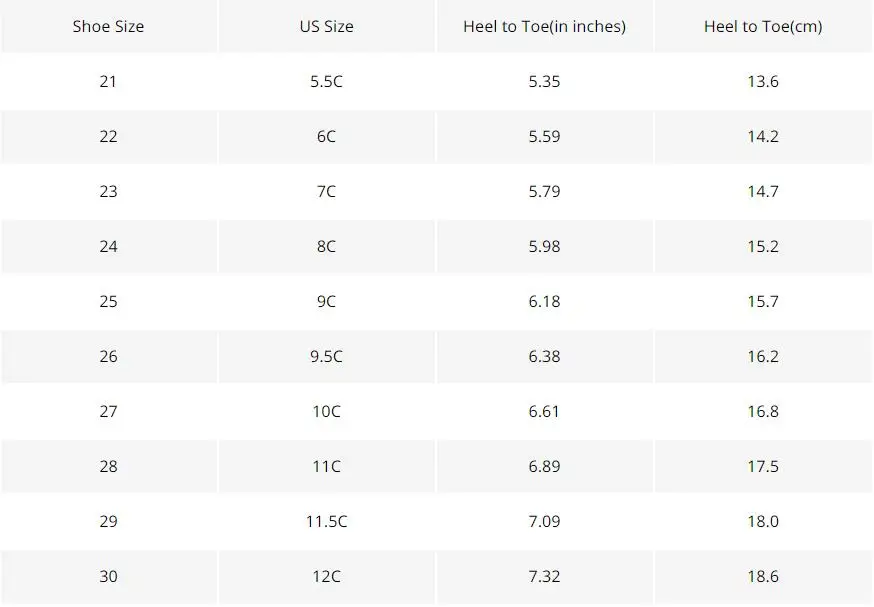874x607 pixels.
Task: Click shoe size 24 cell
Action: coord(108,246)
